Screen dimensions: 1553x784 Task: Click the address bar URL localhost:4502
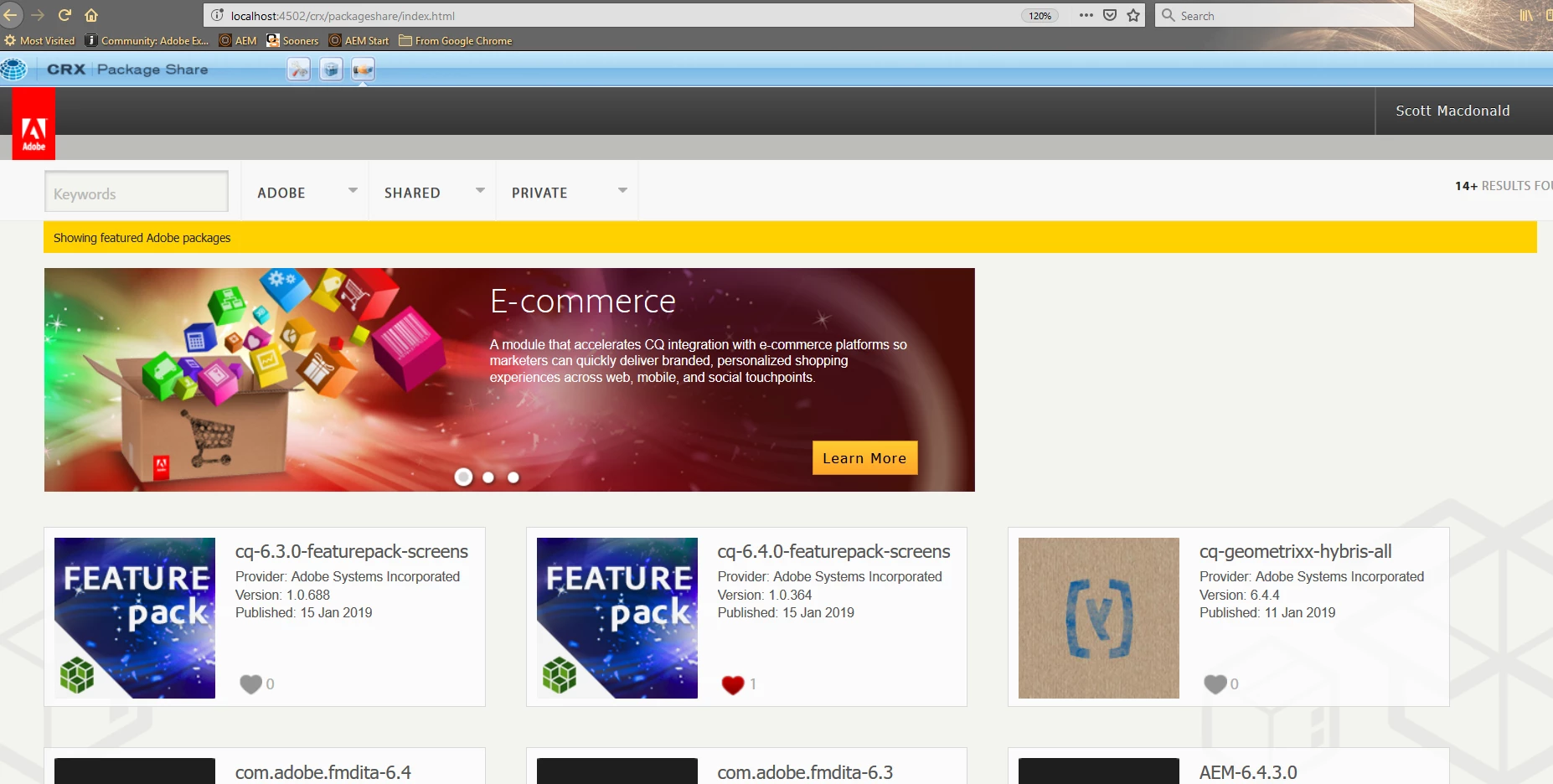[x=343, y=16]
